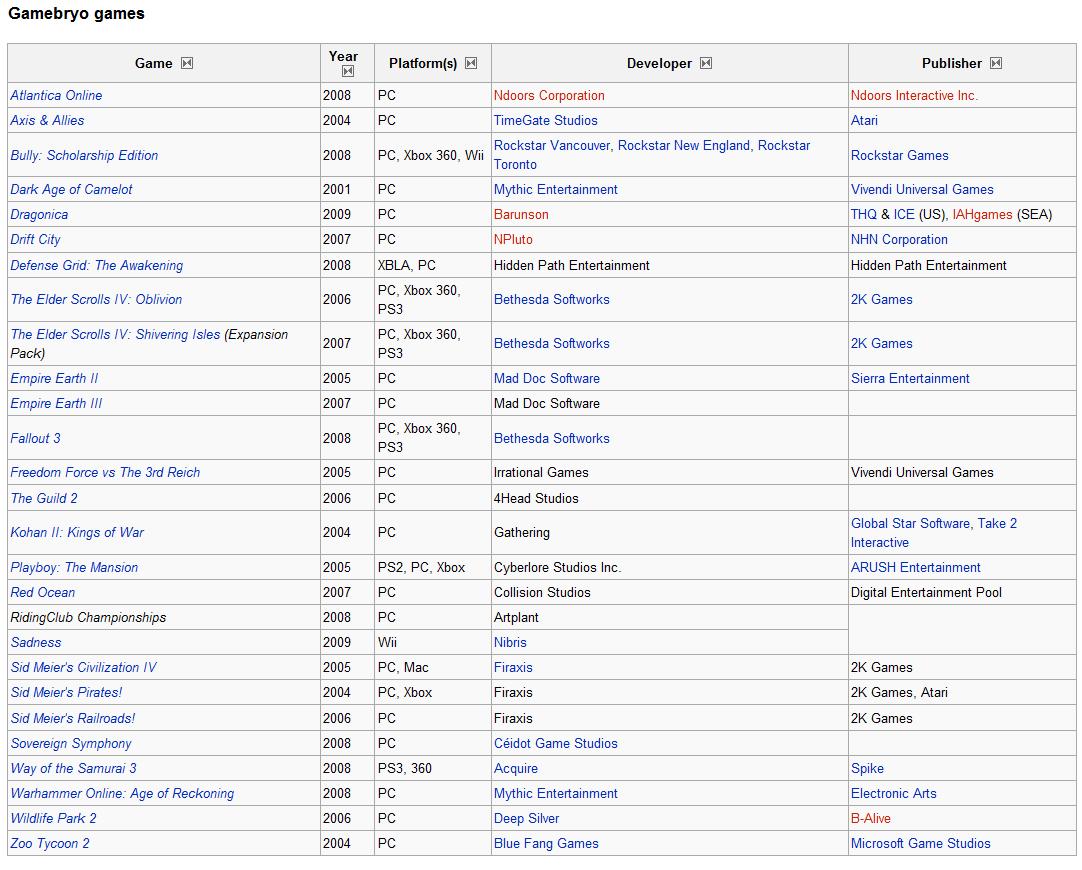This screenshot has width=1082, height=870.
Task: Open Sid Meier's Civilization IV link
Action: [x=83, y=667]
